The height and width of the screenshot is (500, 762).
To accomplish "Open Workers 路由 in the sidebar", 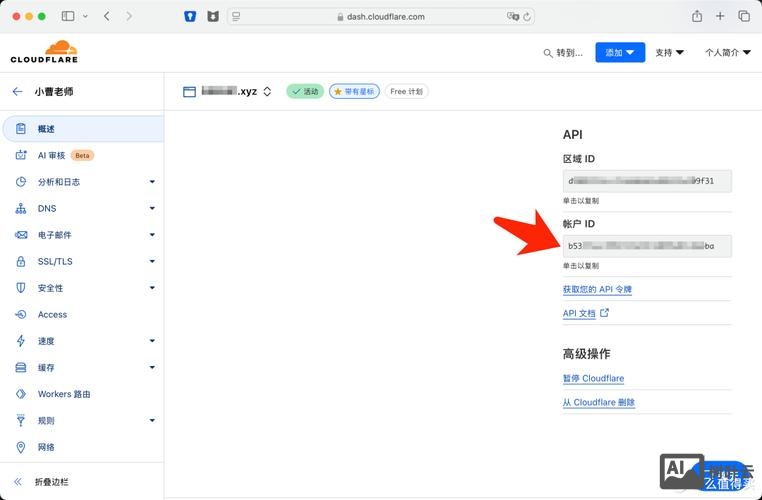I will click(x=64, y=394).
